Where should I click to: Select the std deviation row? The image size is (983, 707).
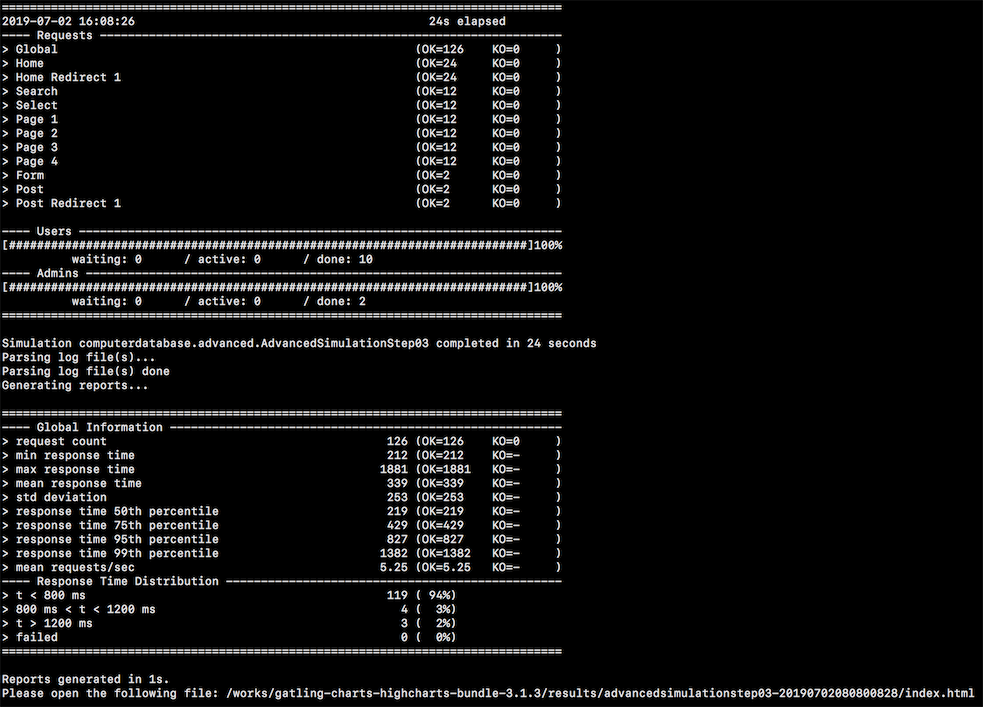[x=281, y=498]
